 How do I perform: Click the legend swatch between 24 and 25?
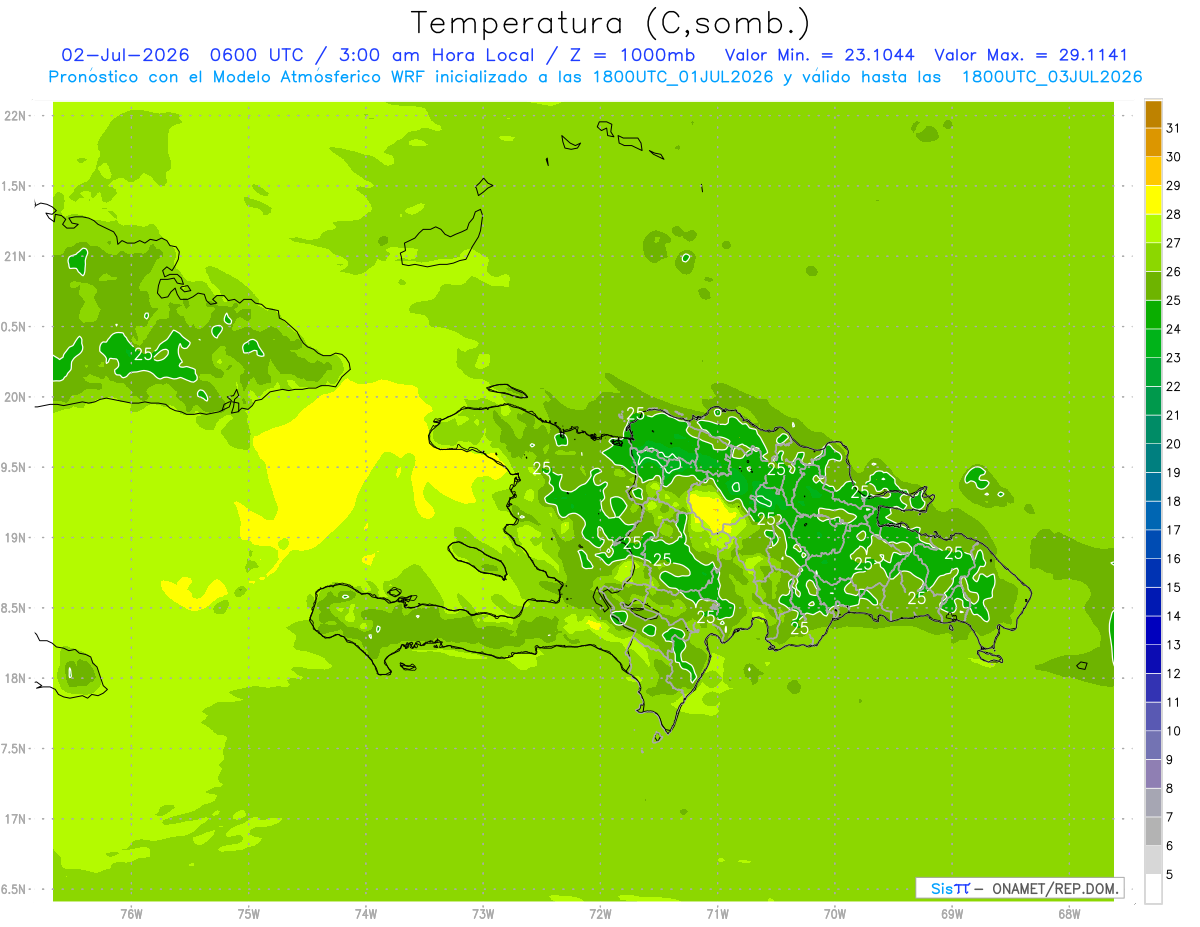pyautogui.click(x=1153, y=315)
